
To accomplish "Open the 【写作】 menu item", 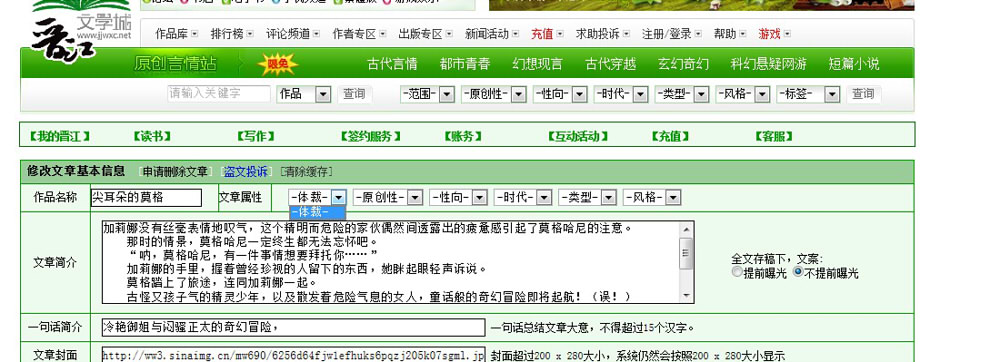I will pos(256,136).
